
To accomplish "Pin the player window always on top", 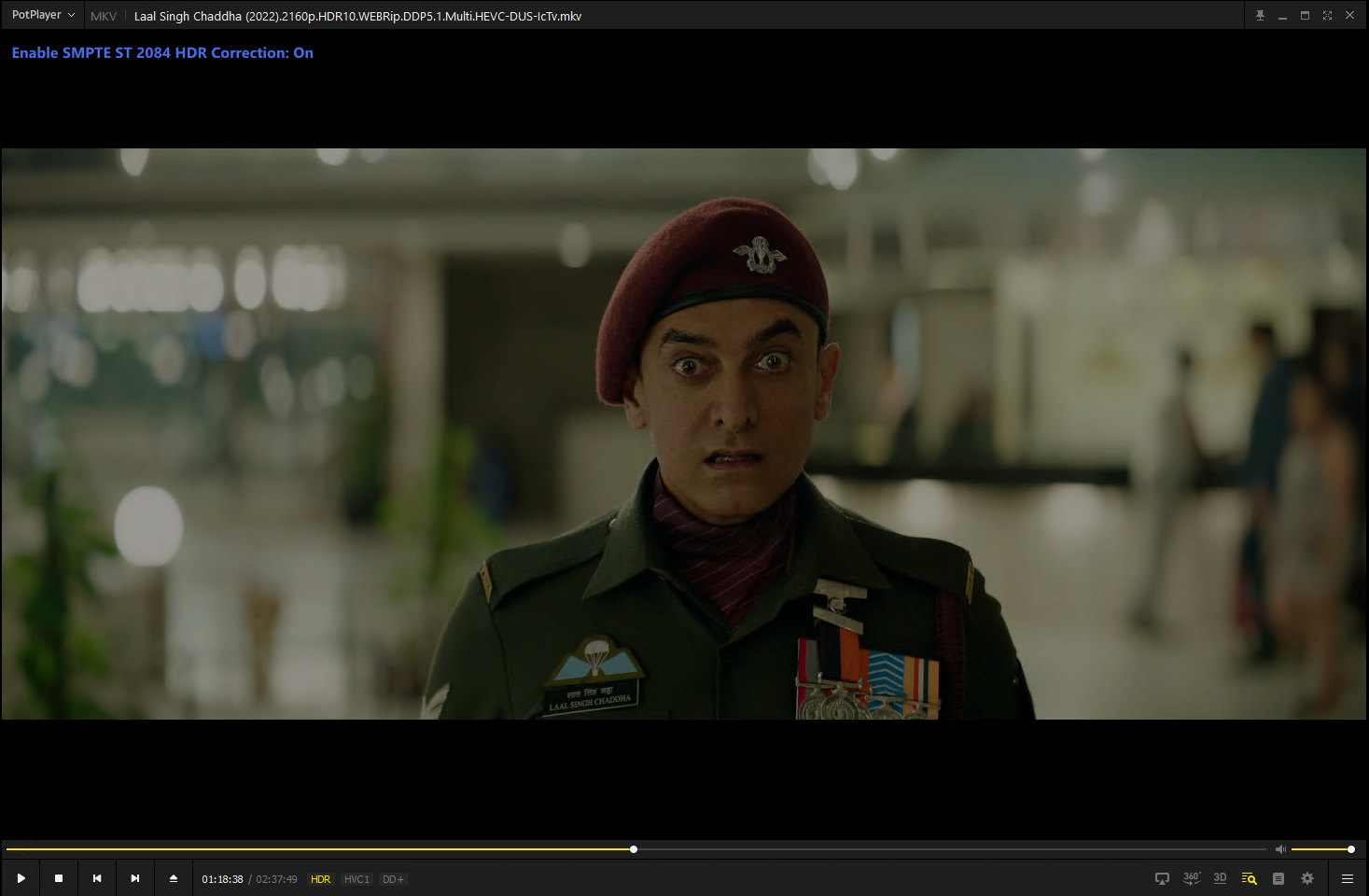I will [1260, 15].
